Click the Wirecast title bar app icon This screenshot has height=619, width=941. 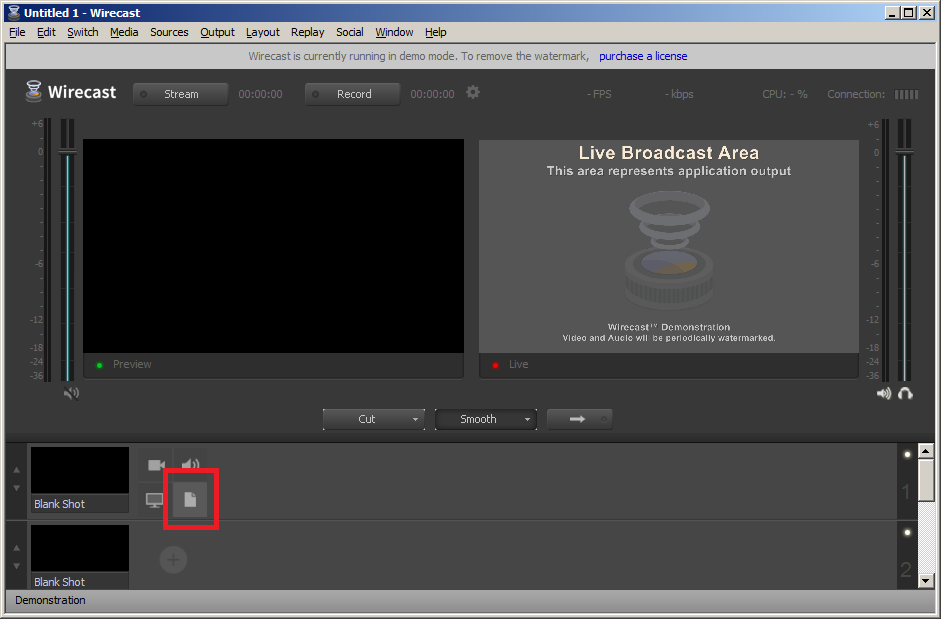(x=14, y=13)
